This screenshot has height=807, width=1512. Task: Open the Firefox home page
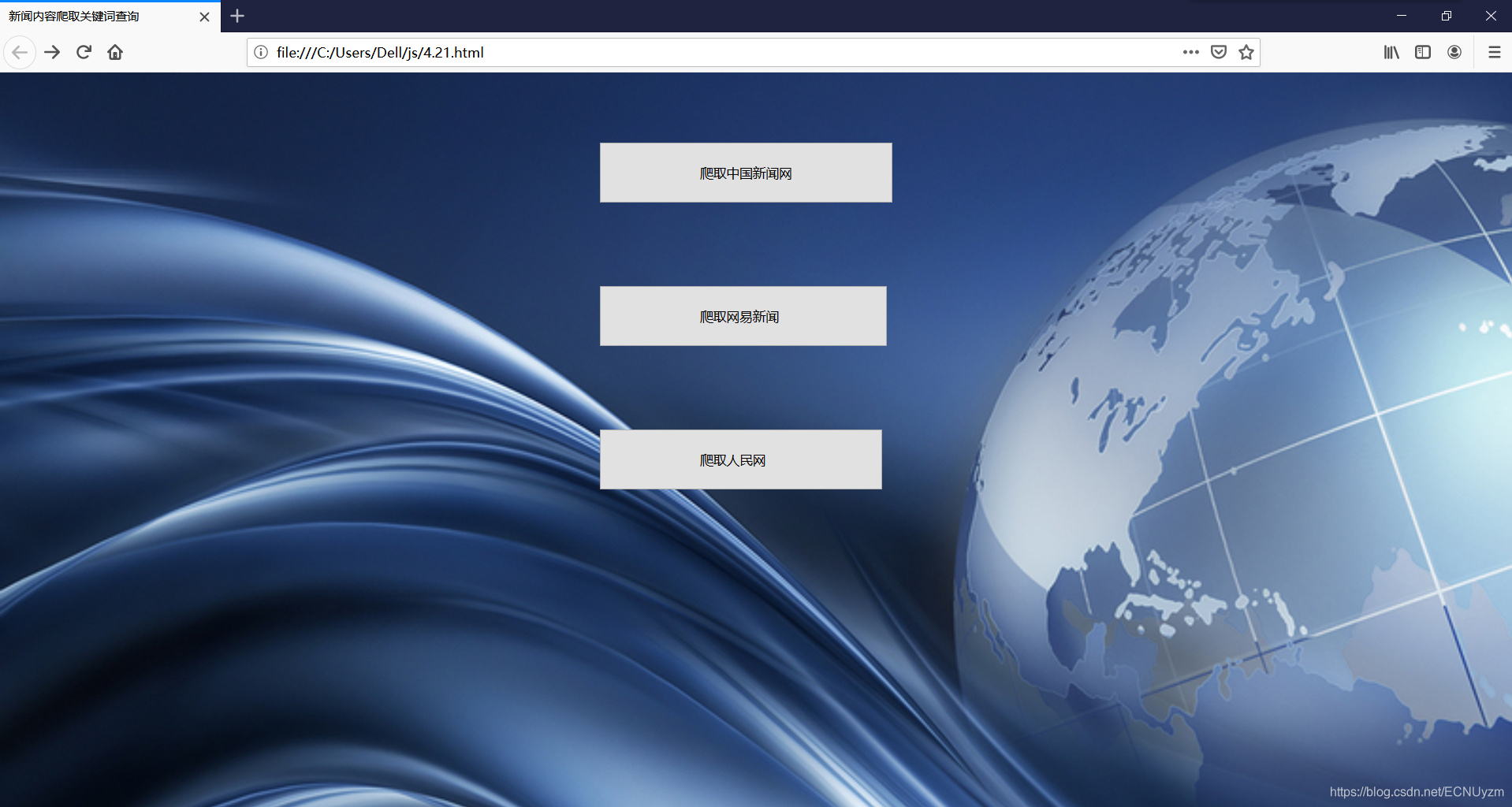(x=115, y=53)
